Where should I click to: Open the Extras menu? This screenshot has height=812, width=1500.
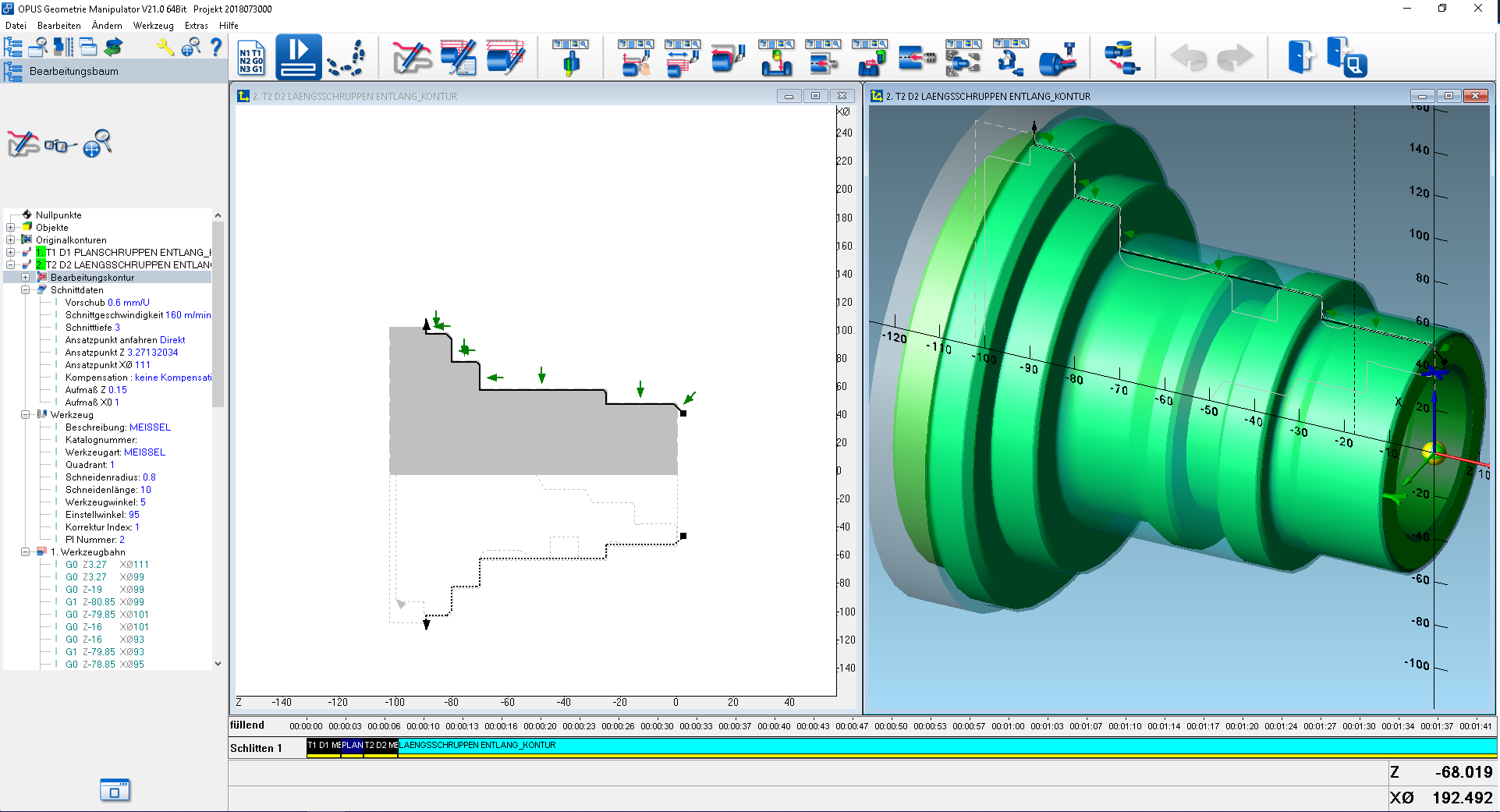tap(197, 26)
